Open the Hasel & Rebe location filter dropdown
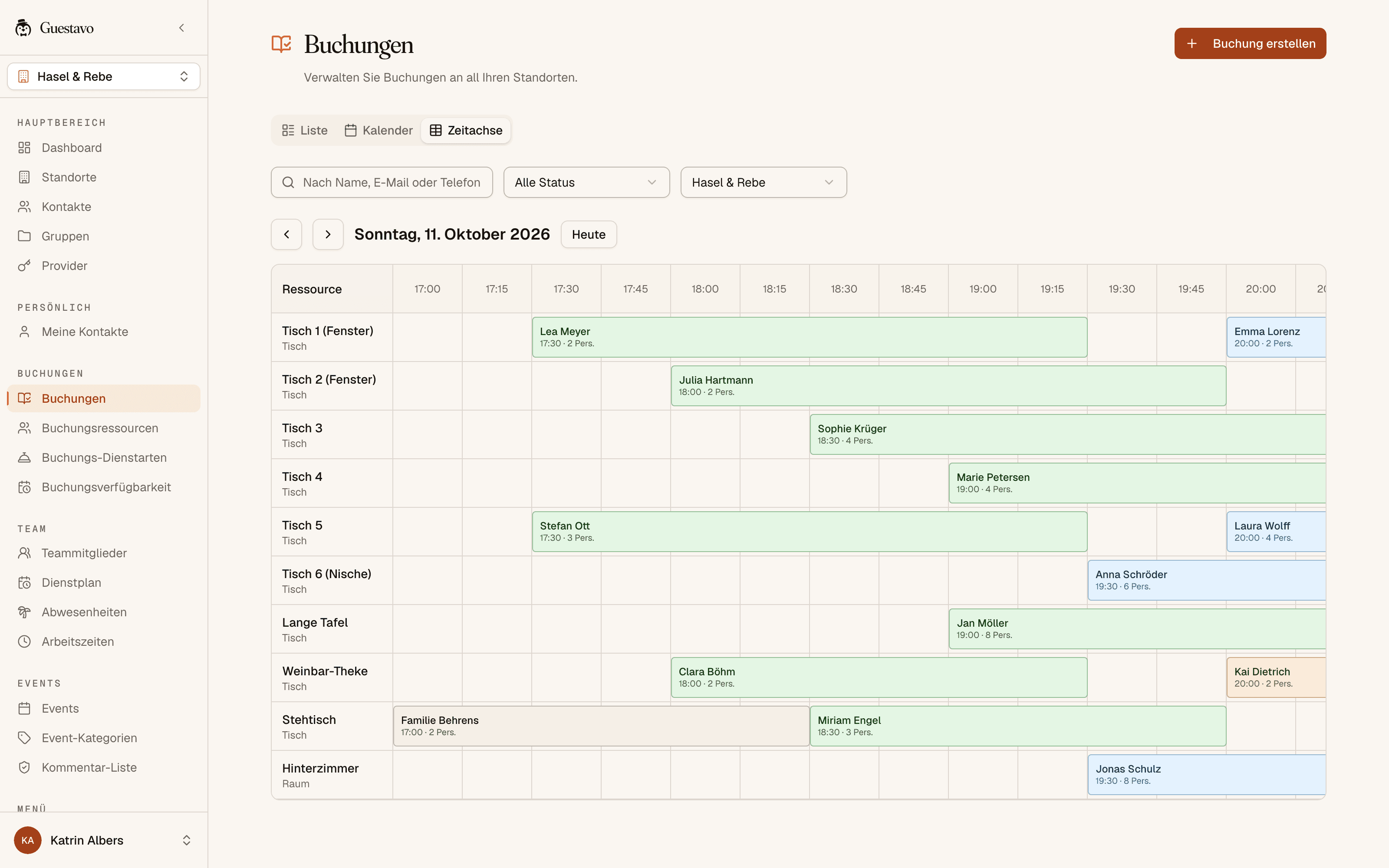Viewport: 1389px width, 868px height. [764, 183]
